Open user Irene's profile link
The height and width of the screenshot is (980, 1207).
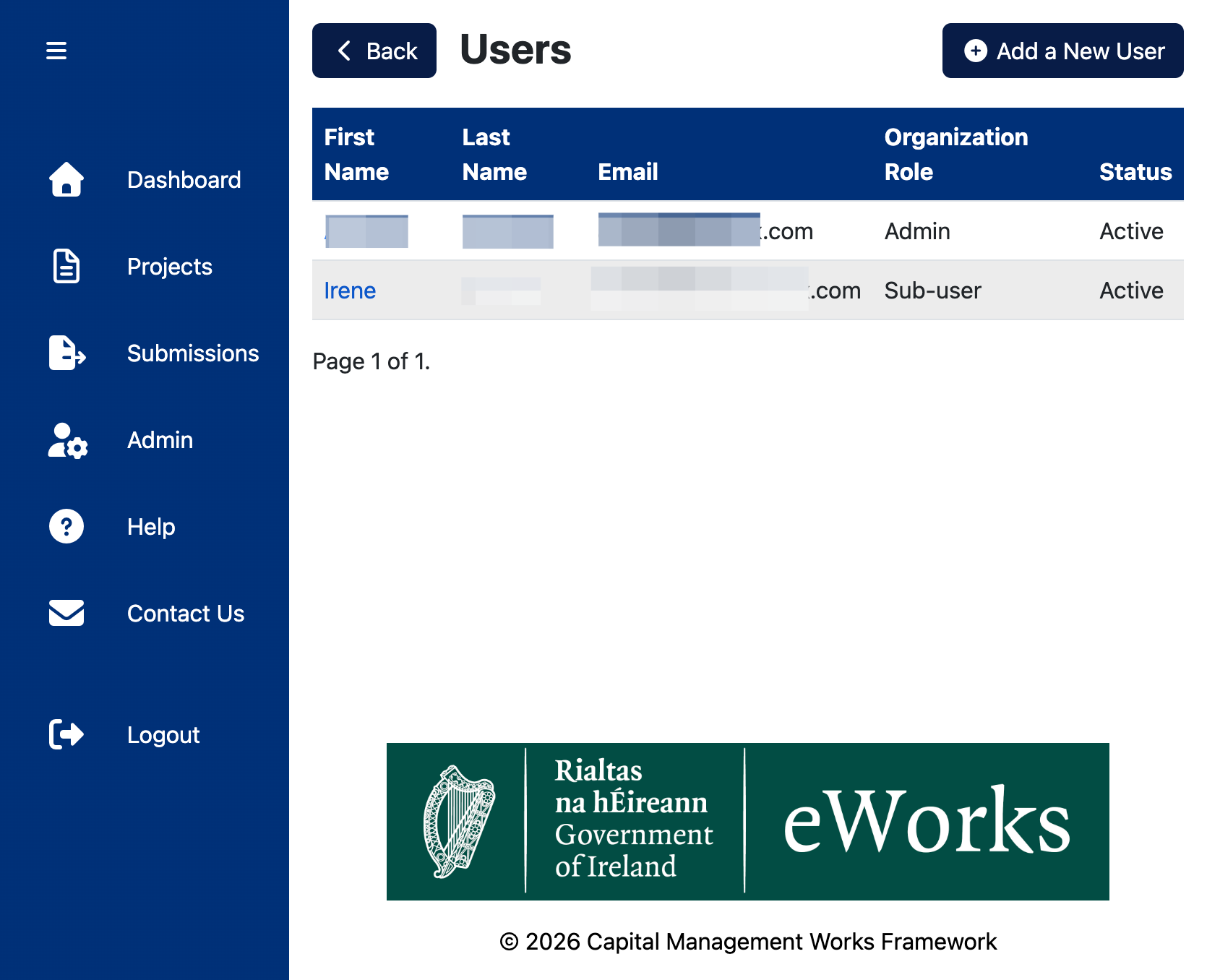point(350,291)
